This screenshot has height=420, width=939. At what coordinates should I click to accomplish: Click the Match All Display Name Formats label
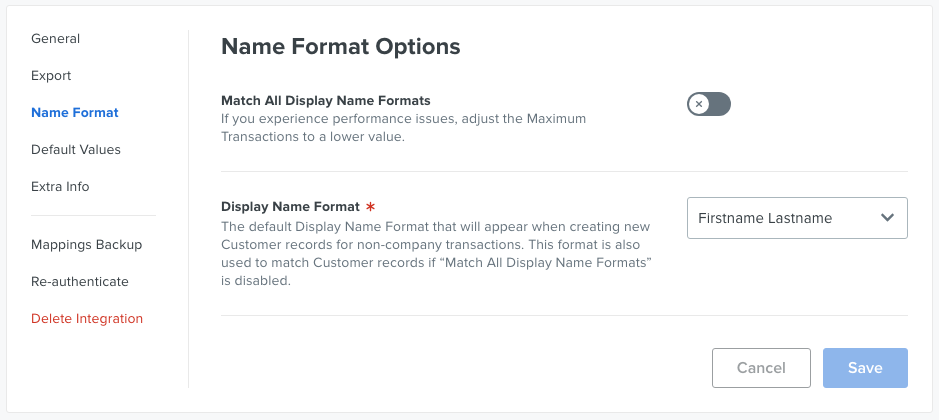(x=326, y=100)
